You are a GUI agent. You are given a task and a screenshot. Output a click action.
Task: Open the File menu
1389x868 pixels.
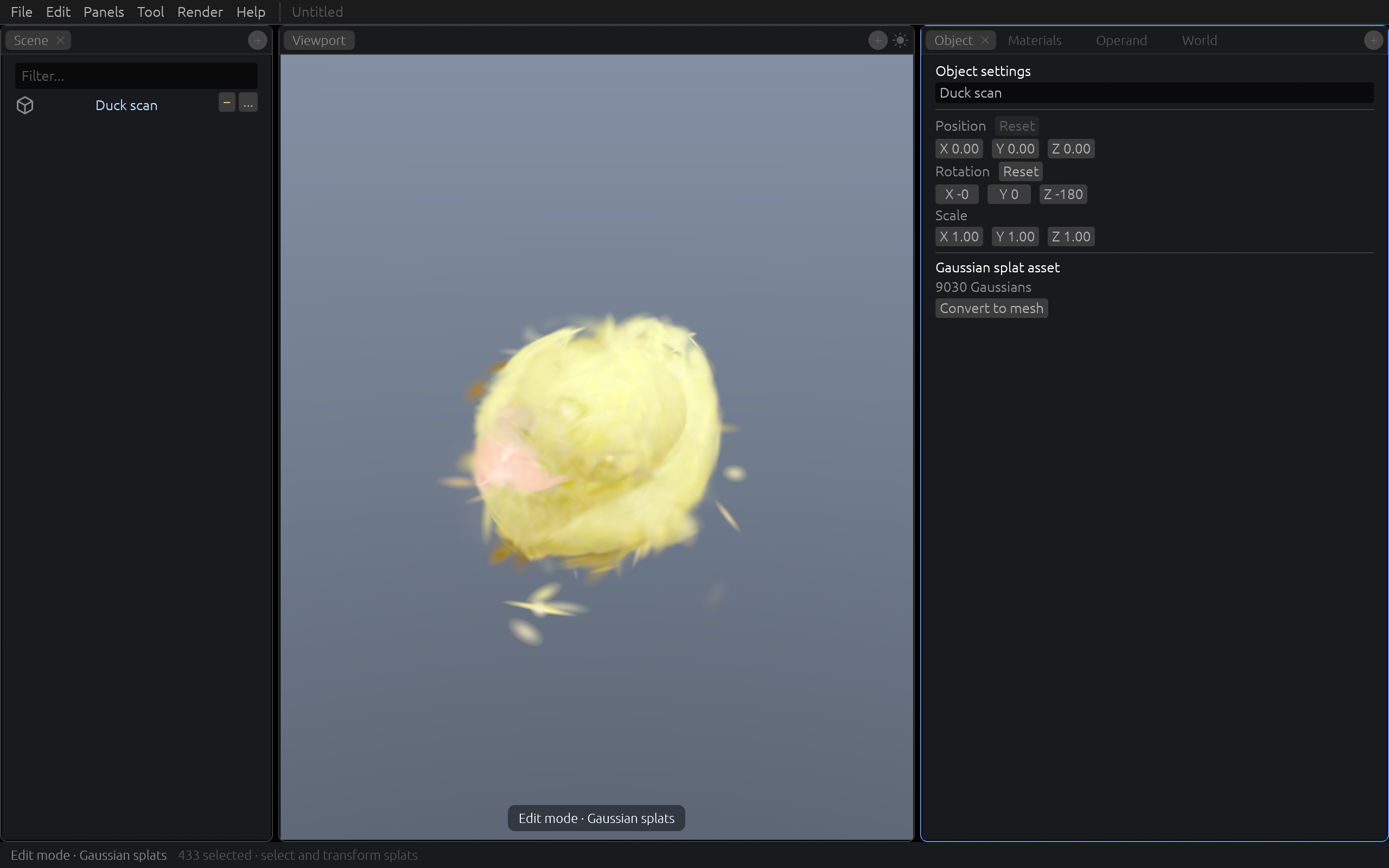click(22, 11)
